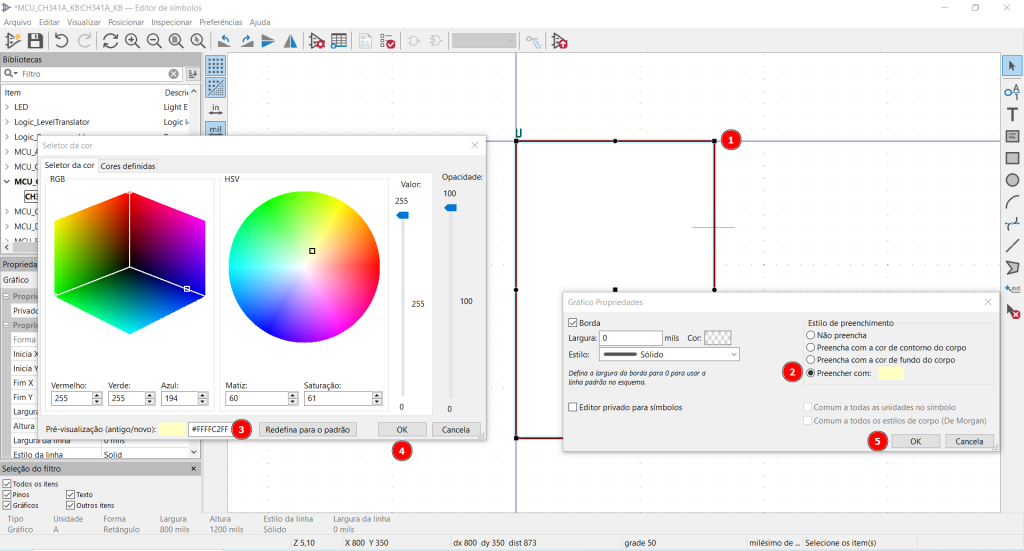Click Redefina para o padrão
Screen dimensions: 1024x551
click(308, 430)
